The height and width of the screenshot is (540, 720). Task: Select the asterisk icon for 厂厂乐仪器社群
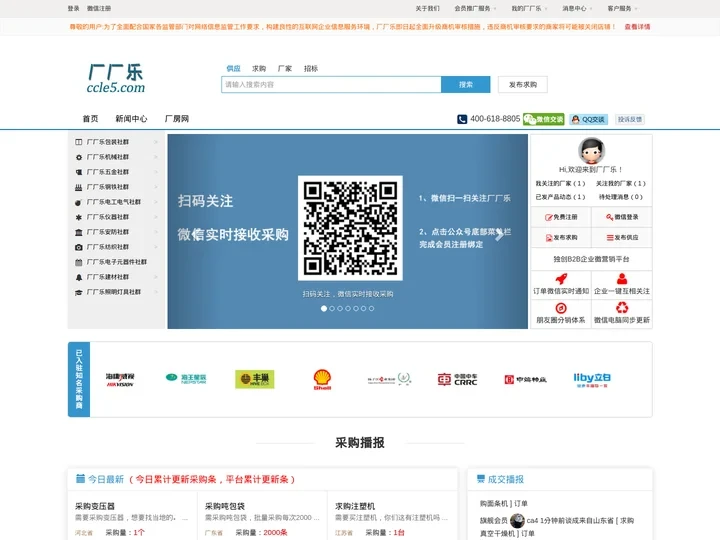[x=79, y=217]
